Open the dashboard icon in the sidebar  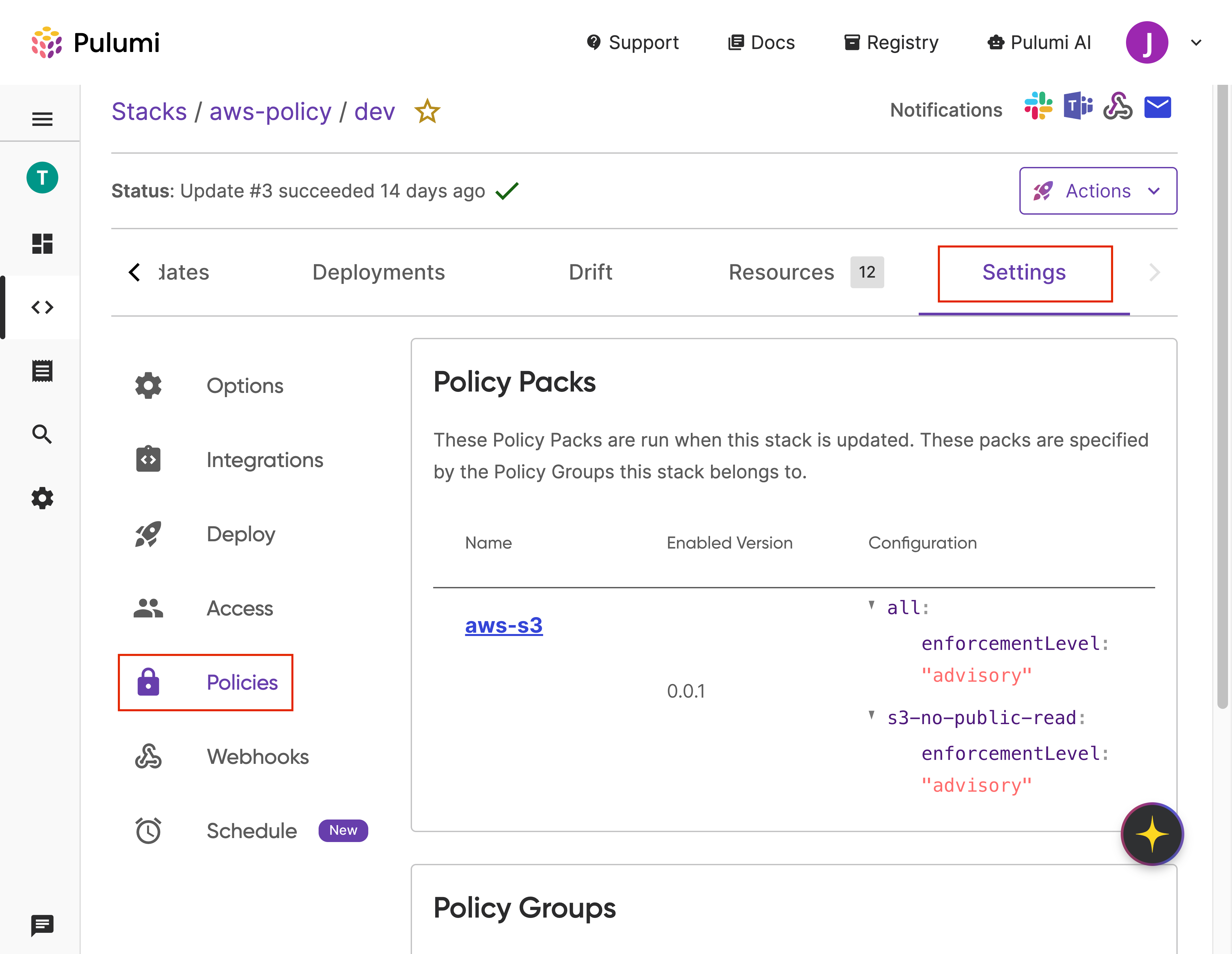click(x=42, y=244)
